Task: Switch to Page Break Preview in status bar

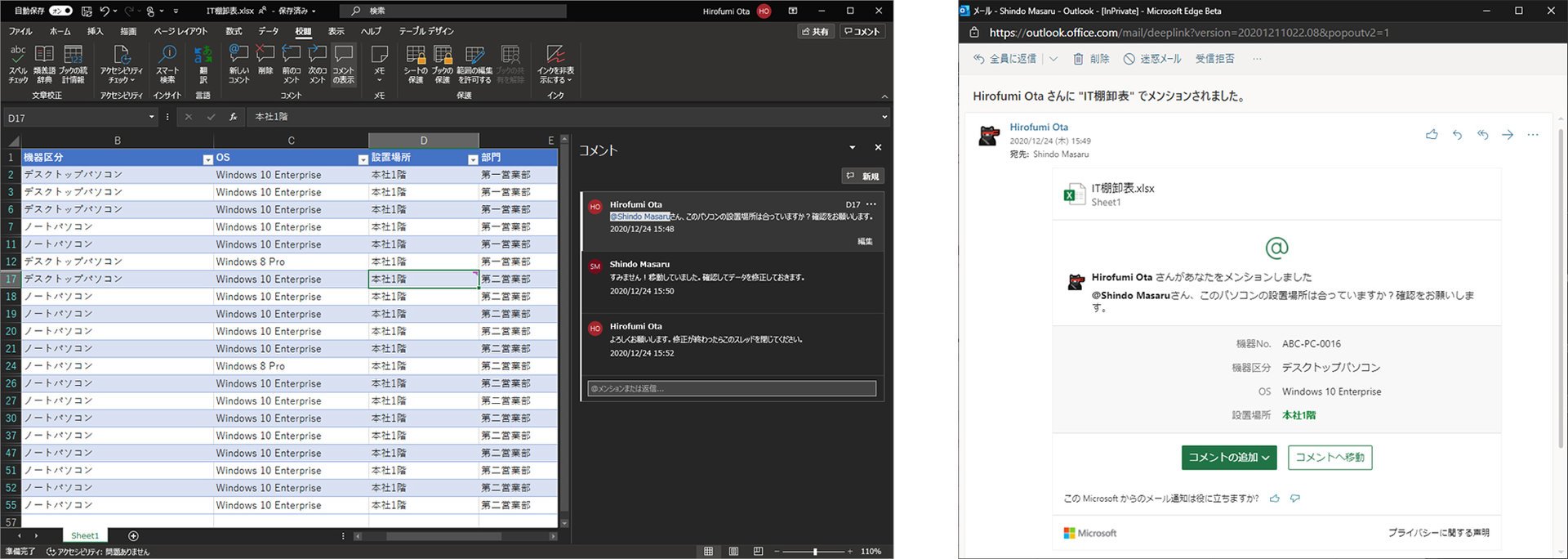Action: tap(759, 552)
